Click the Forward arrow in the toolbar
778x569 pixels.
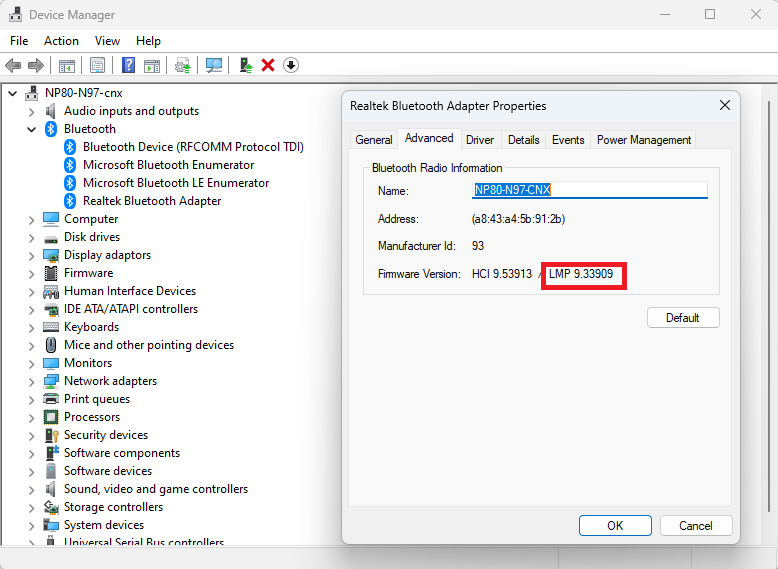(36, 65)
